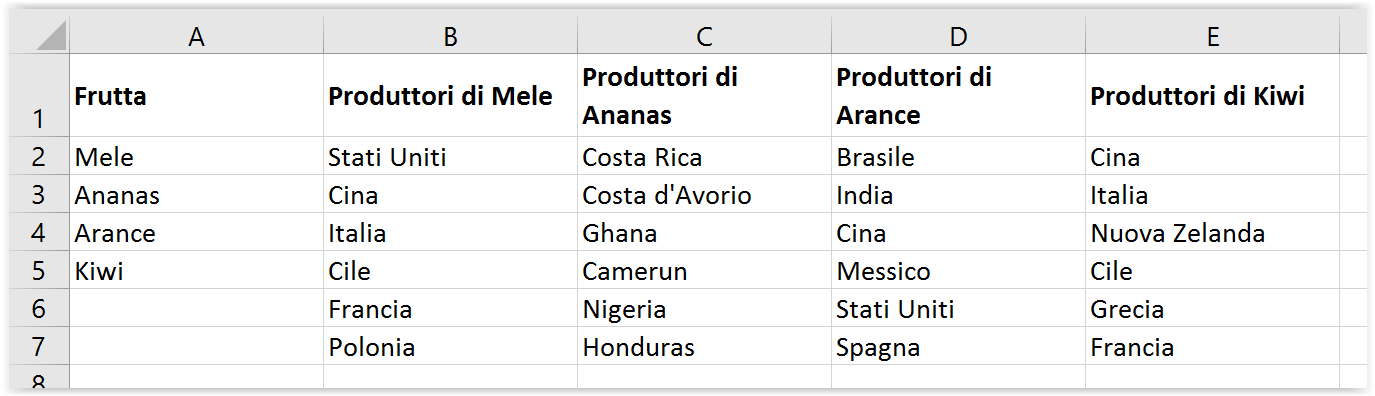This screenshot has height=396, width=1375.
Task: Select column E header
Action: 1212,36
